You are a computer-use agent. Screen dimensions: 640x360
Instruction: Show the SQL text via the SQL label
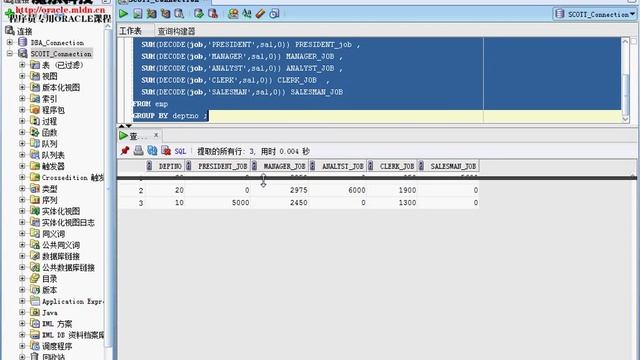tap(180, 151)
